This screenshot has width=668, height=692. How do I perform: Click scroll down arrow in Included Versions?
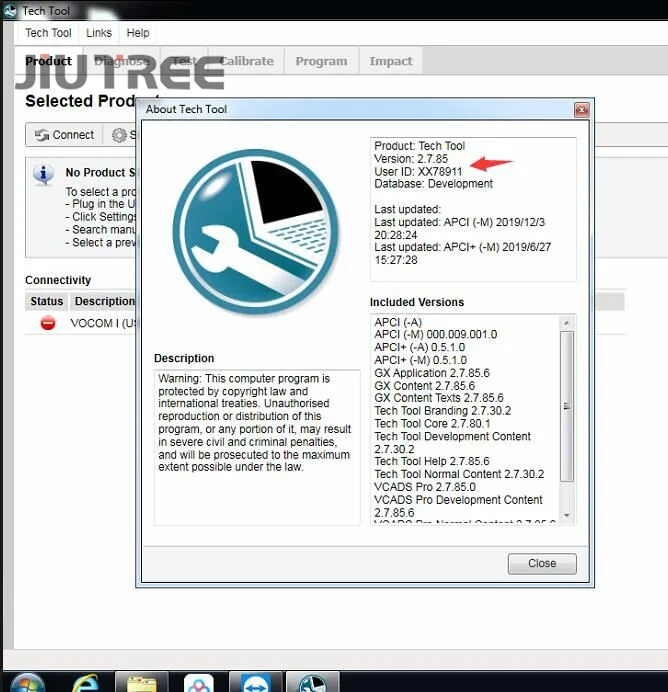pos(567,515)
